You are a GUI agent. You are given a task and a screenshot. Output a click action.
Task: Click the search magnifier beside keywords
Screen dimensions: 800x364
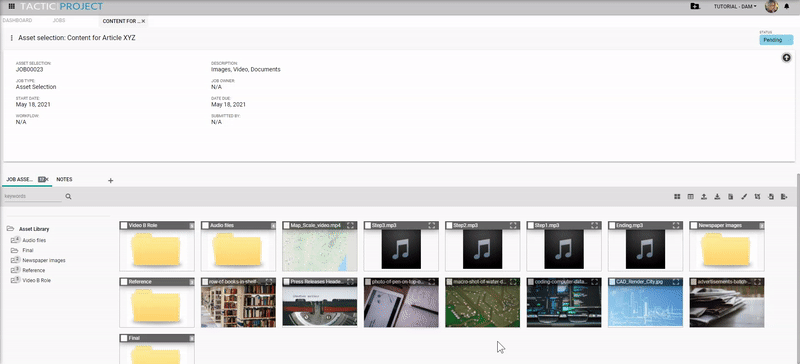pyautogui.click(x=68, y=197)
